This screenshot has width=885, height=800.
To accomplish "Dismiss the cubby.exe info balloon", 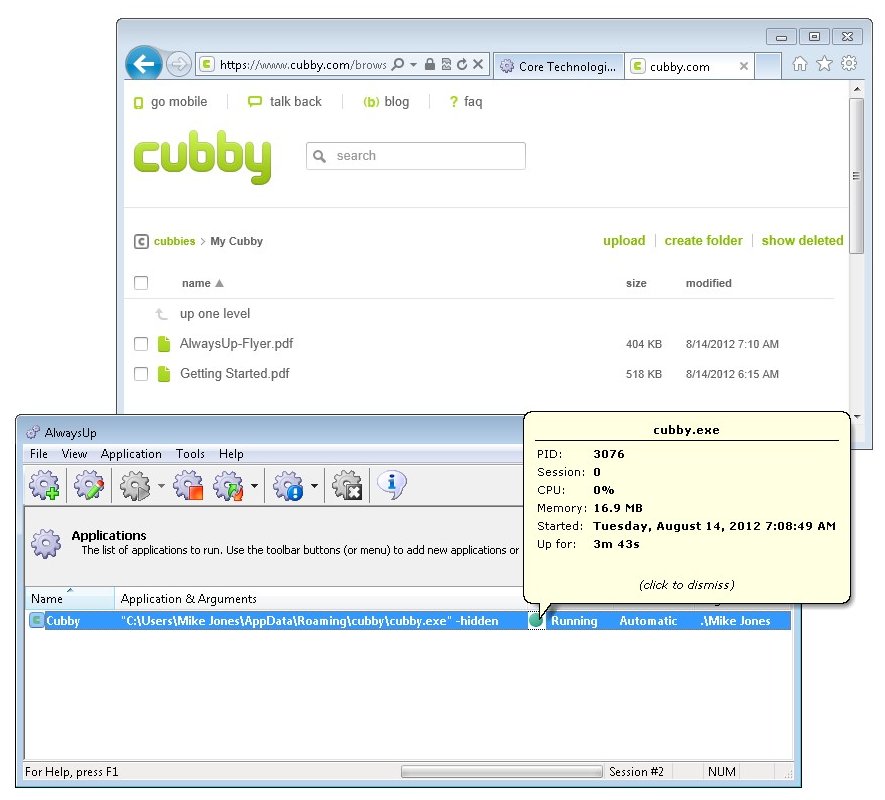I will tap(686, 585).
